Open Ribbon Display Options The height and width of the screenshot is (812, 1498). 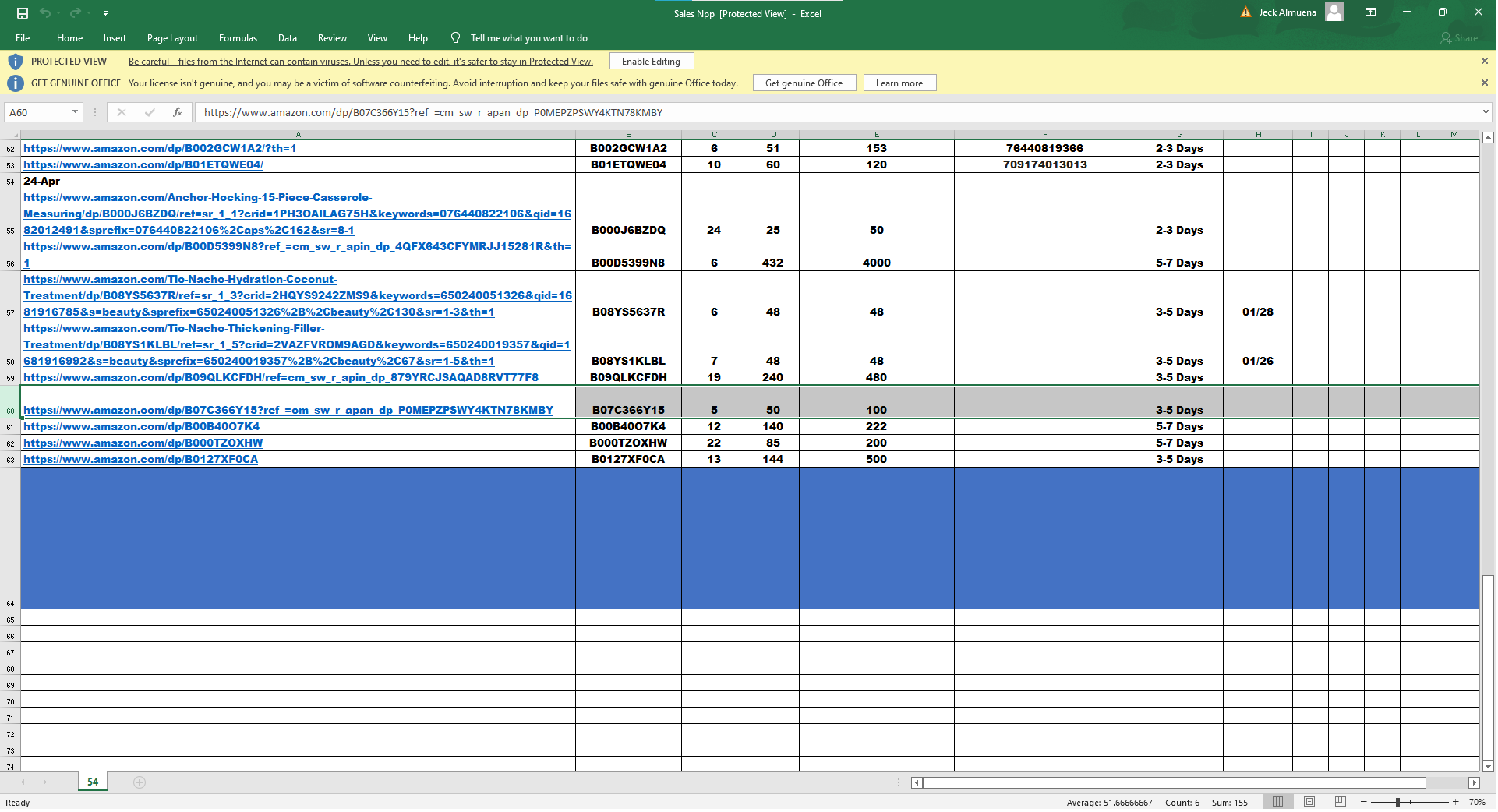pos(1370,12)
